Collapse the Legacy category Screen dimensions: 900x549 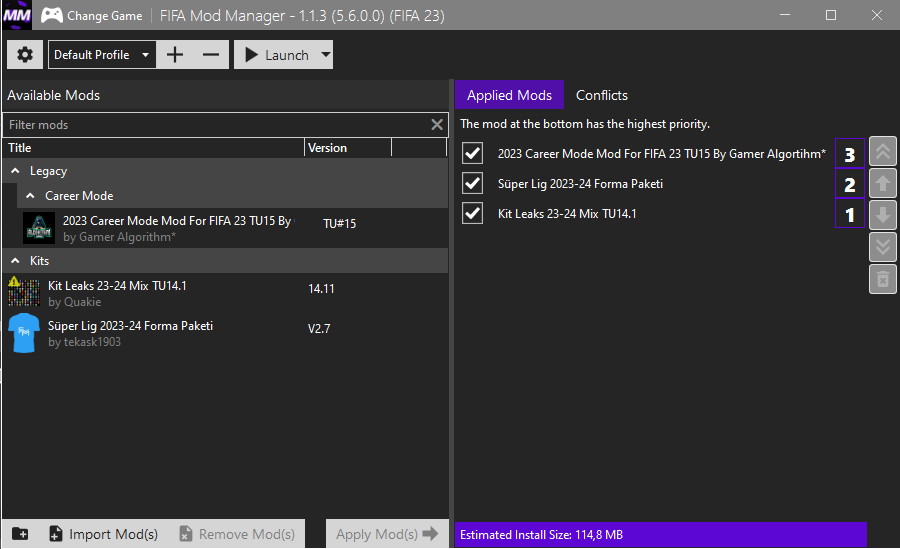tap(15, 171)
